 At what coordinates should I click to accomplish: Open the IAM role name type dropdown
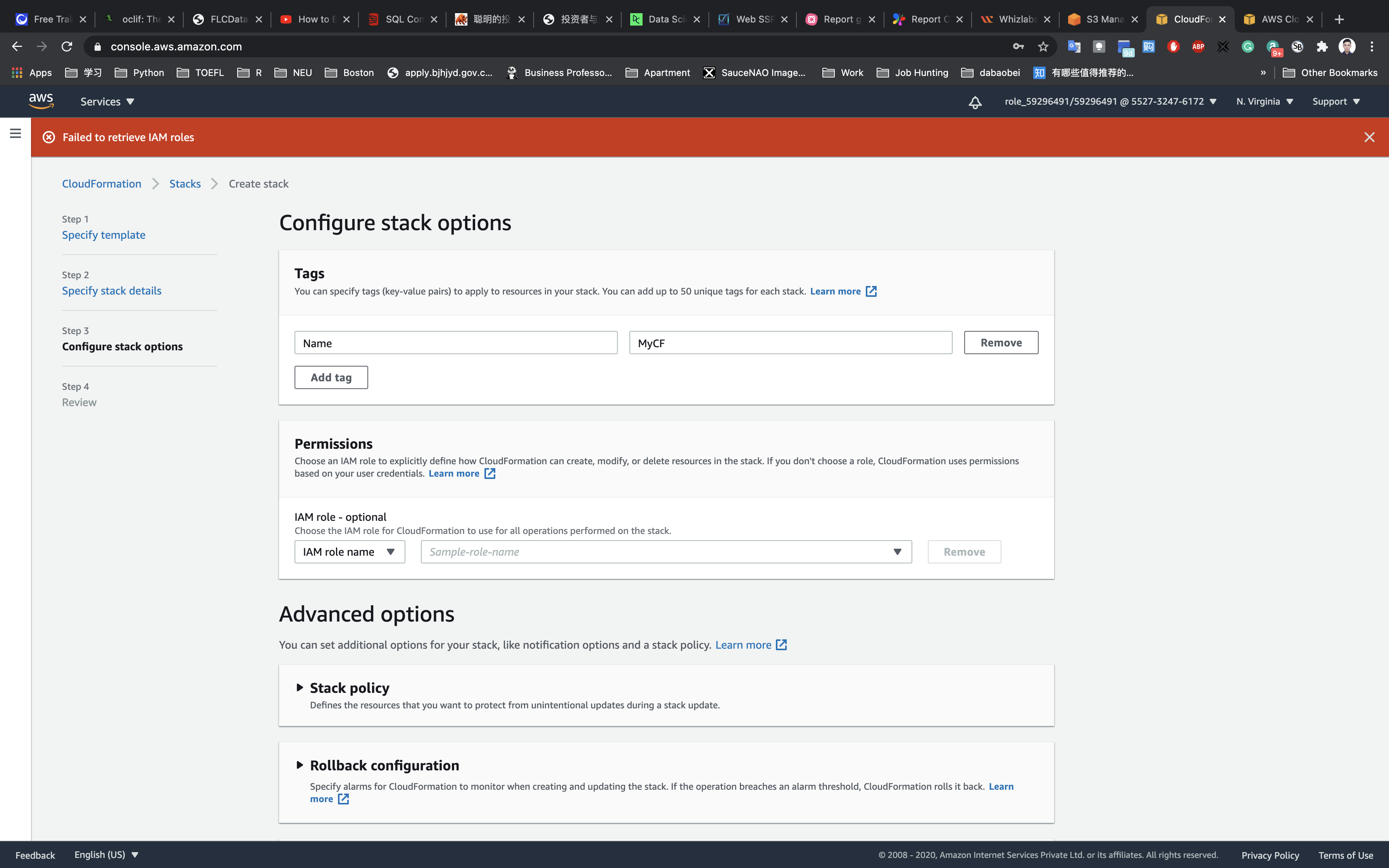(x=349, y=552)
